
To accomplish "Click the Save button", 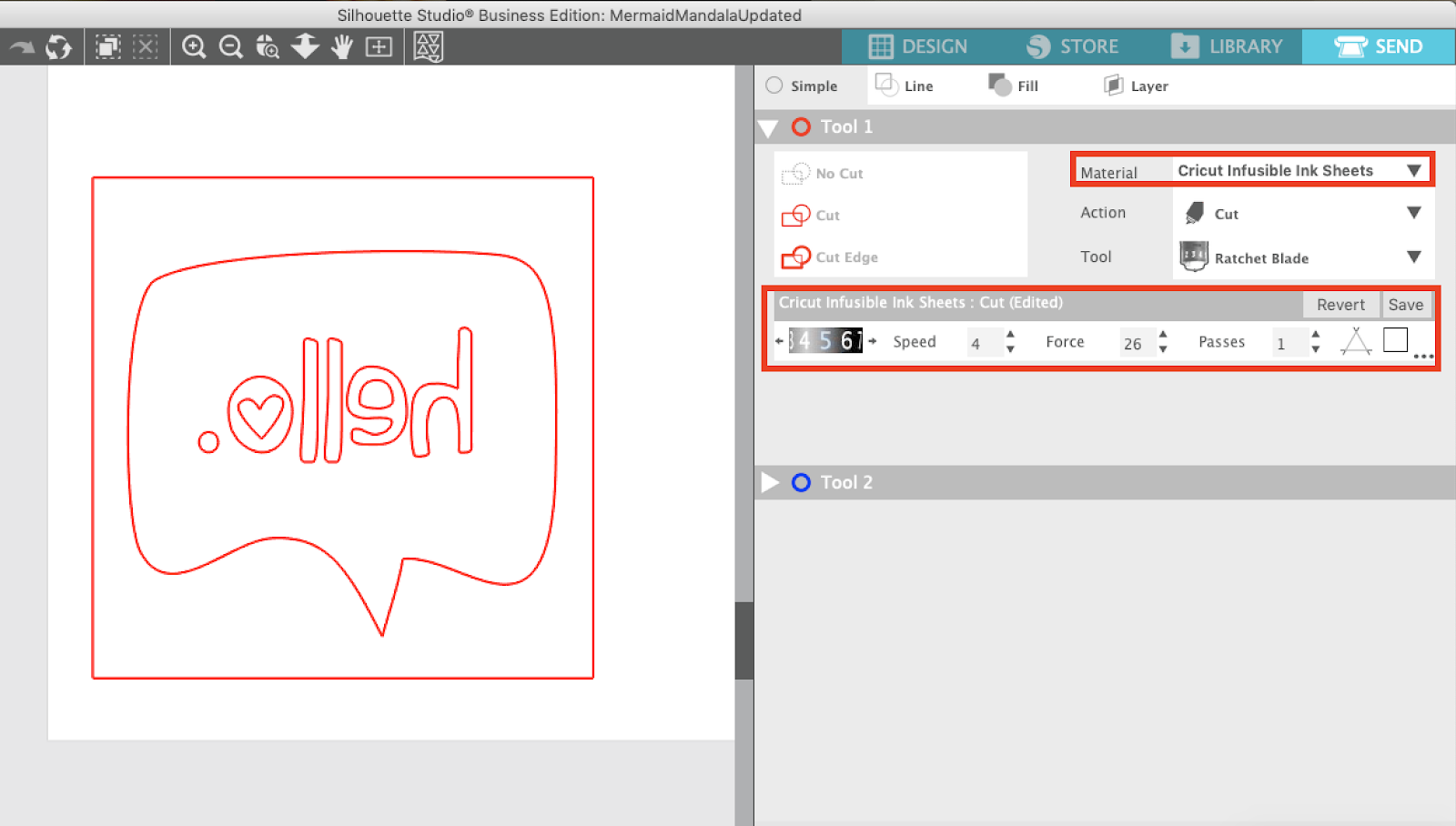I will [1407, 304].
